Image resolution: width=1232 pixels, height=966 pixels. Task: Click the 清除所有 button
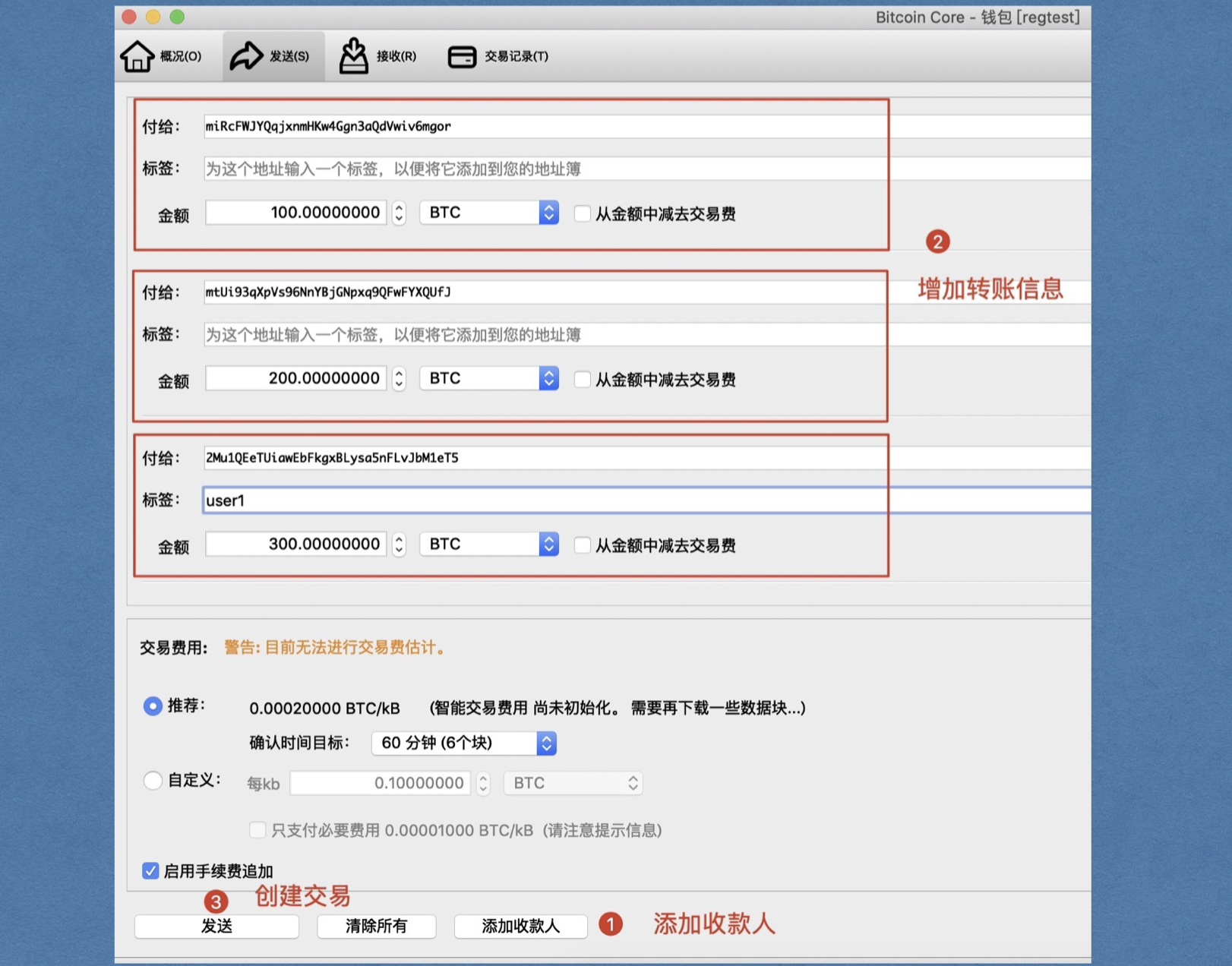pyautogui.click(x=377, y=927)
